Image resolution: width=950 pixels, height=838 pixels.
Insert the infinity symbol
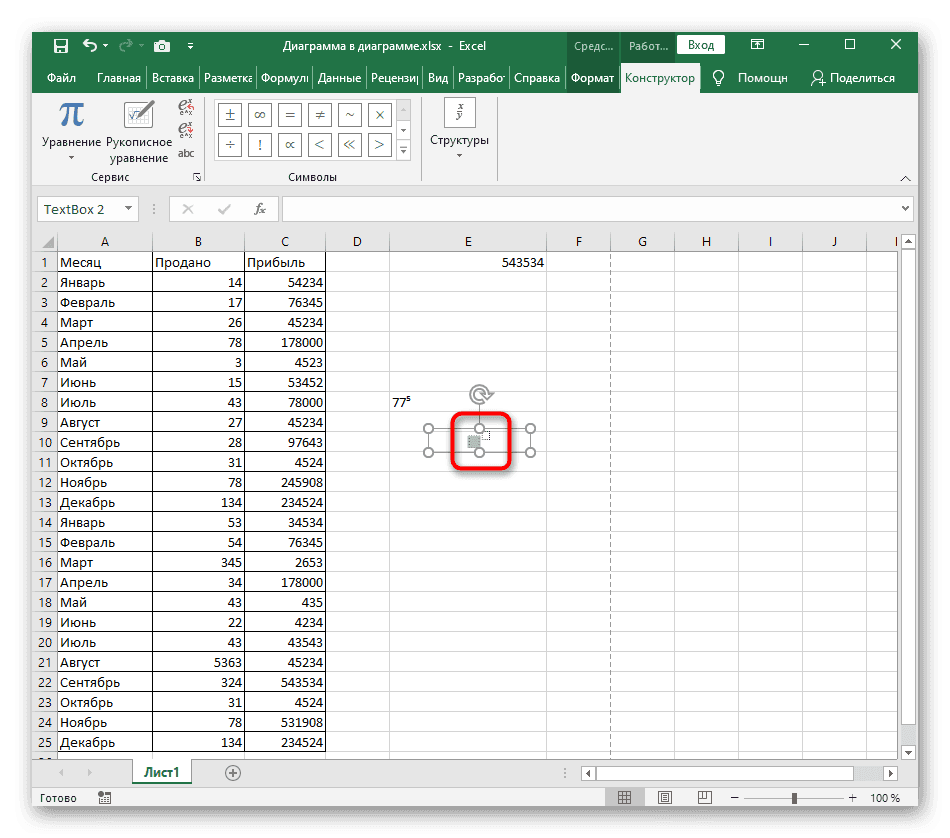pyautogui.click(x=260, y=115)
